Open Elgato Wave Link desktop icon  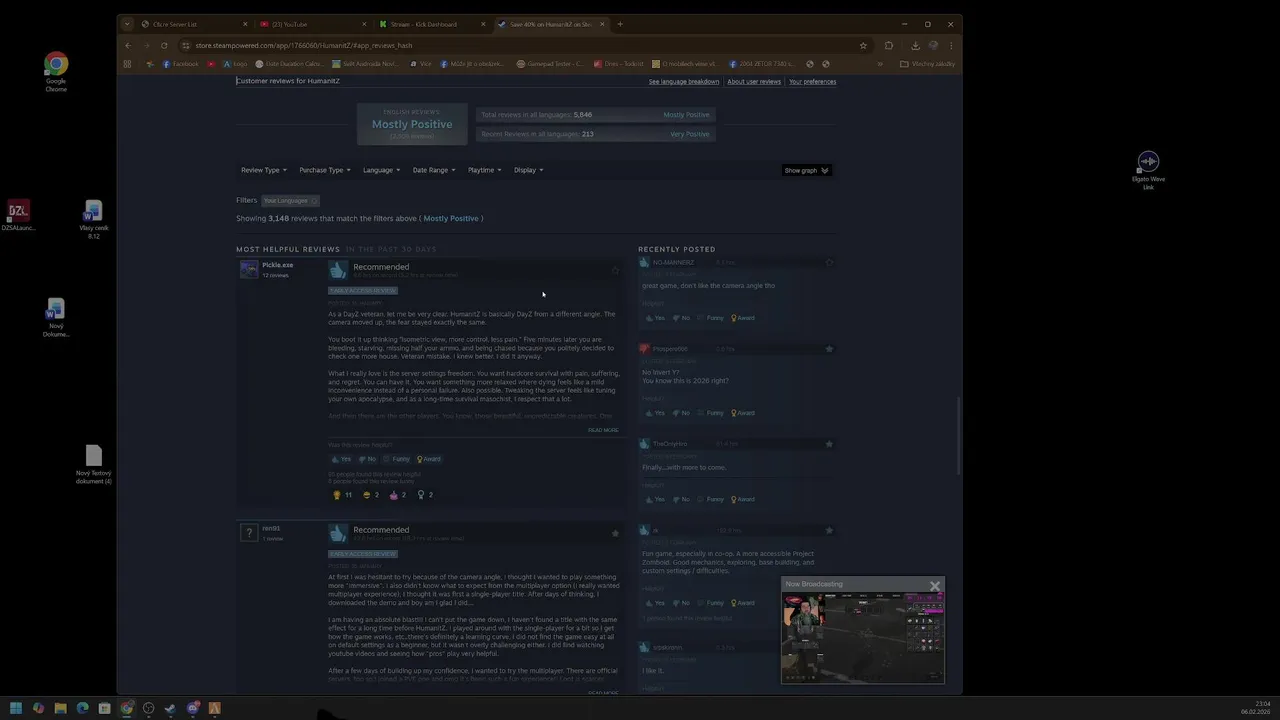tap(1148, 170)
